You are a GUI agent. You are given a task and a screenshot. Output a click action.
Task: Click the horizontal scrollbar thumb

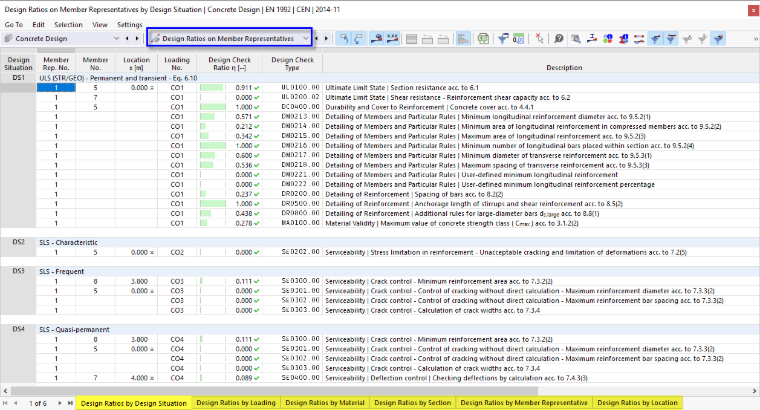point(274,391)
